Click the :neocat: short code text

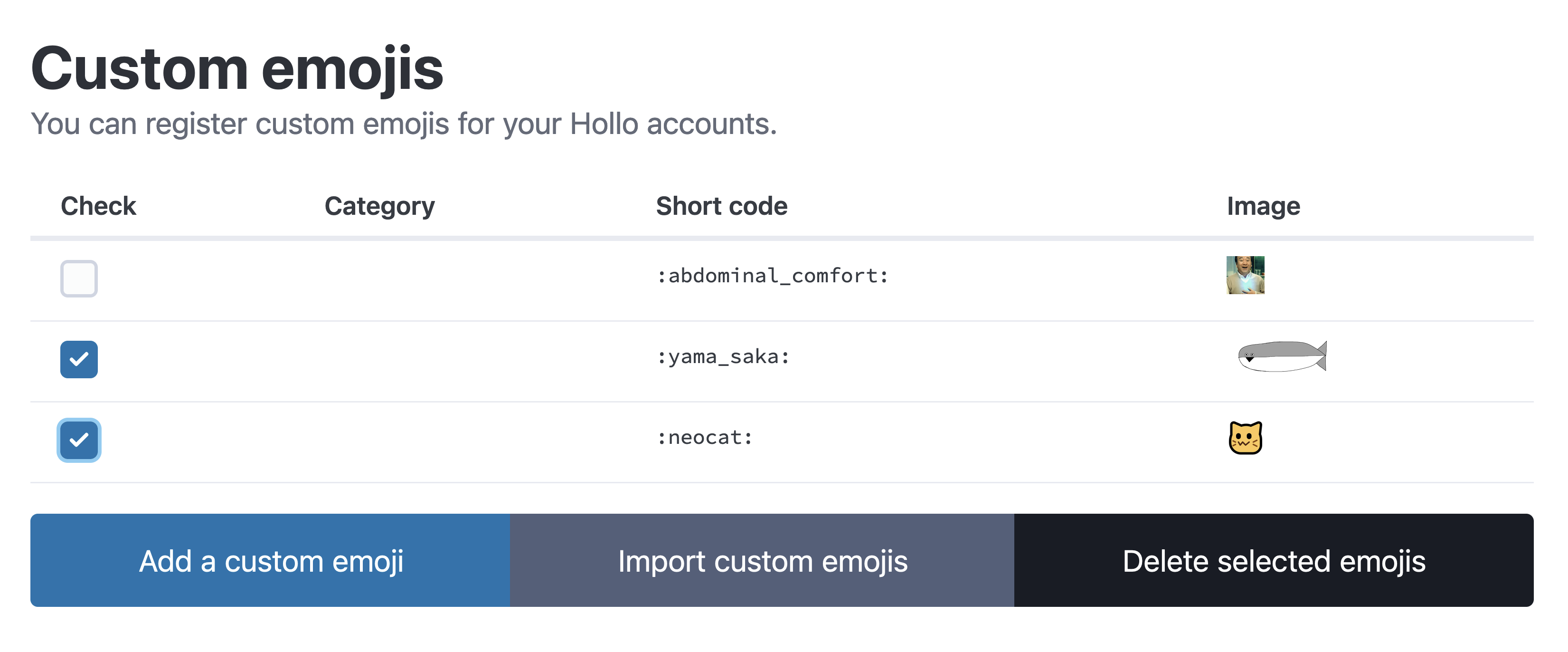click(705, 438)
